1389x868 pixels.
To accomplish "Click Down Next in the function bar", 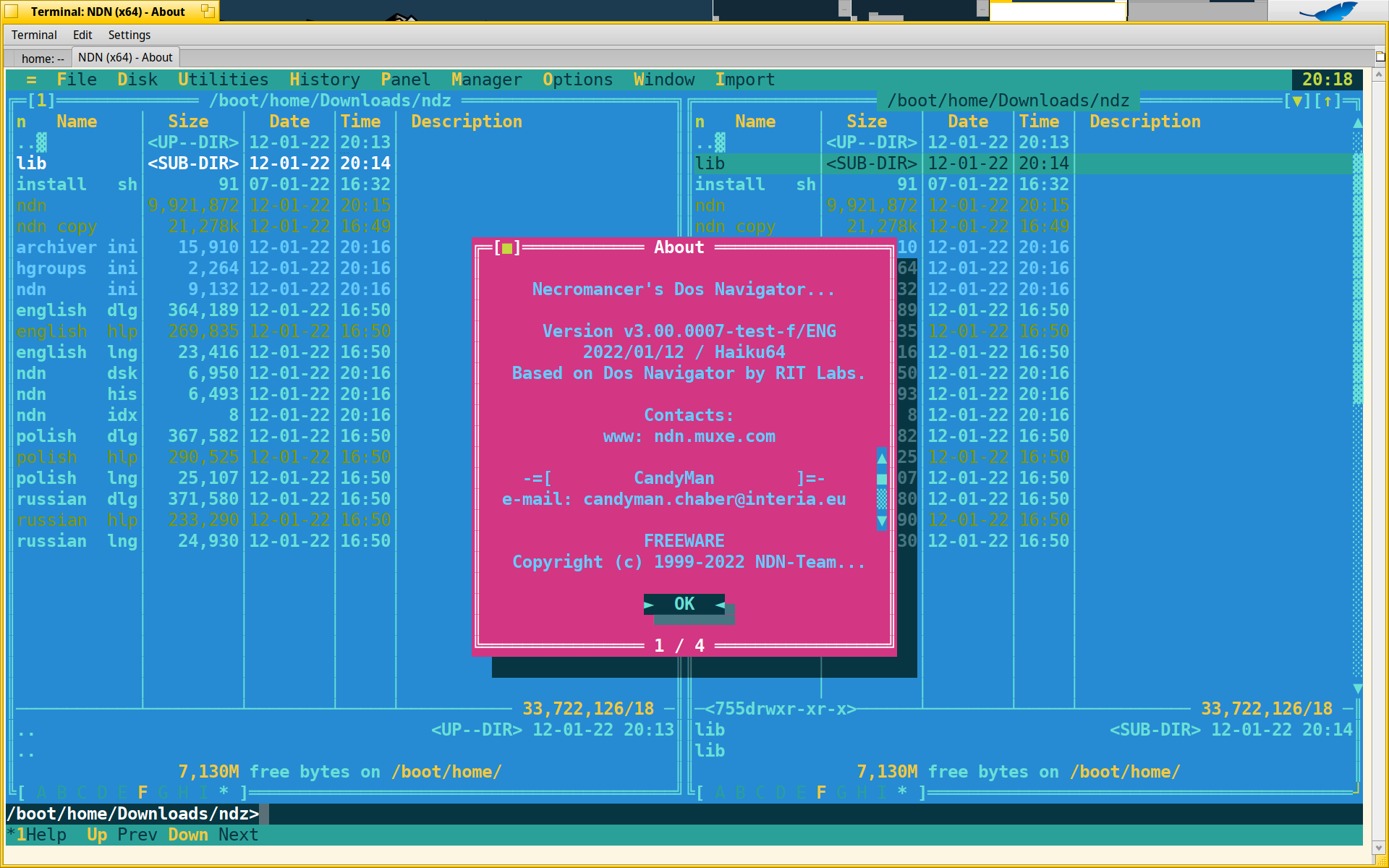I will click(213, 835).
